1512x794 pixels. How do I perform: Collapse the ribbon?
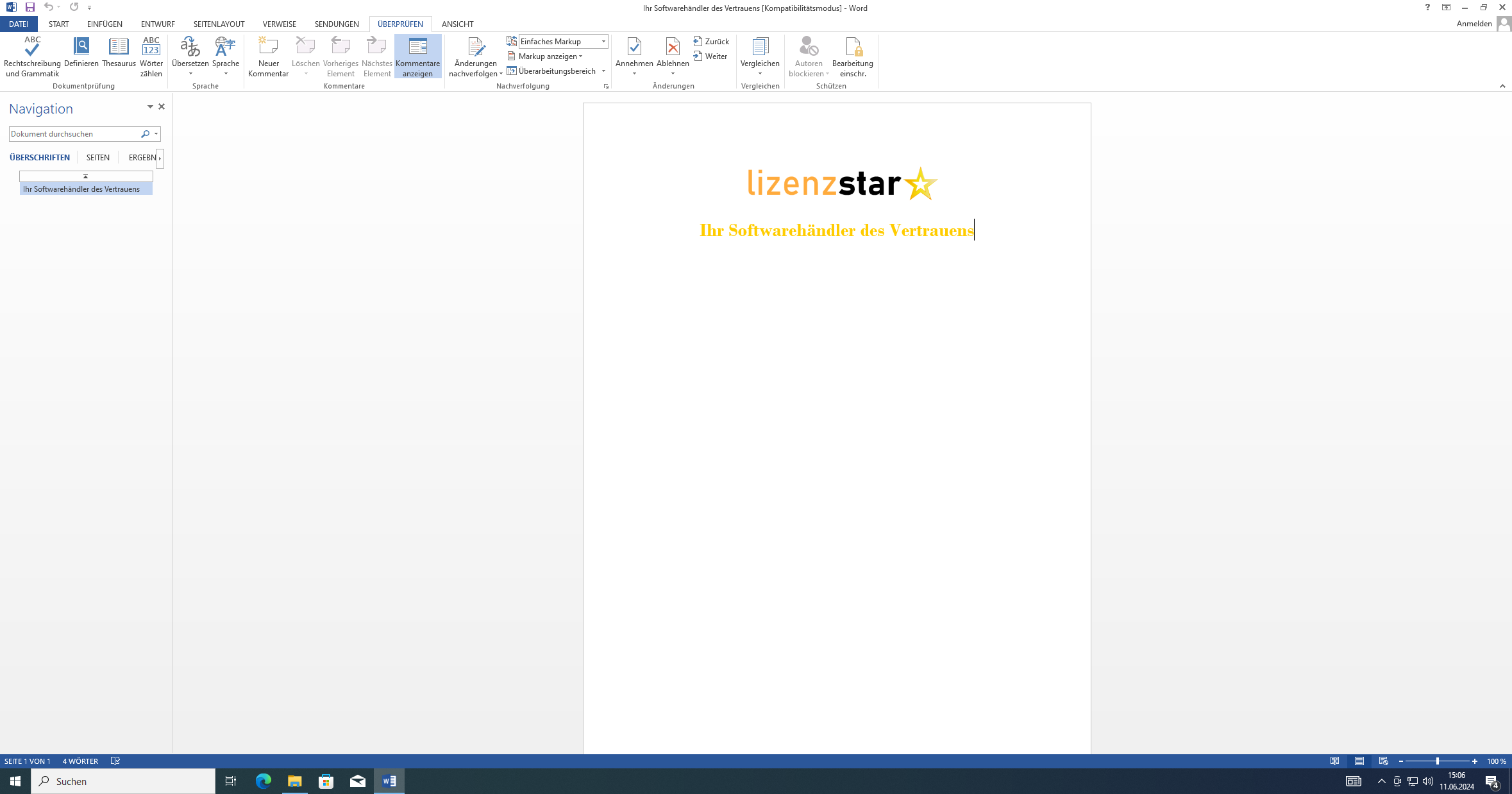1502,86
